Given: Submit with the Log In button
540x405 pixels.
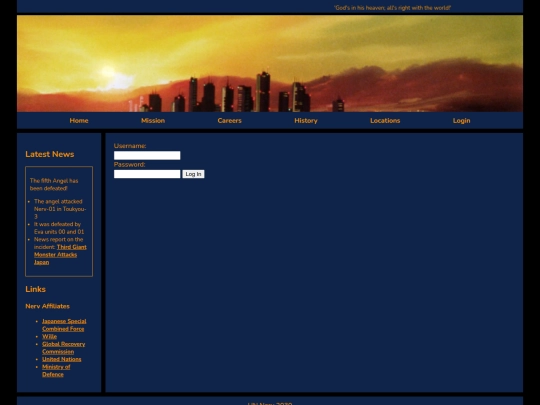Looking at the screenshot, I should 193,174.
